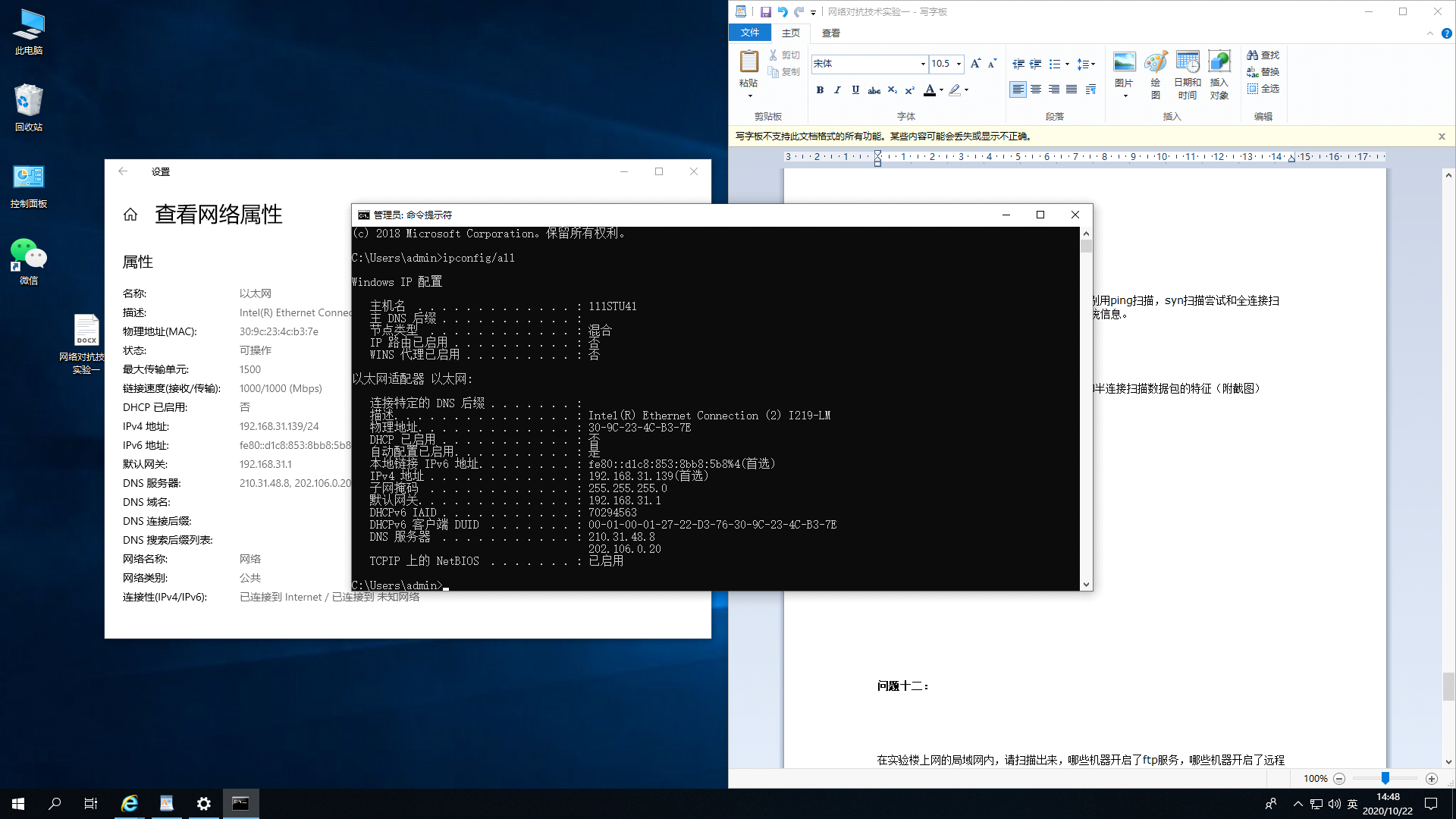Insert date and time (日期和时间)
Viewport: 1456px width, 819px height.
pyautogui.click(x=1187, y=74)
